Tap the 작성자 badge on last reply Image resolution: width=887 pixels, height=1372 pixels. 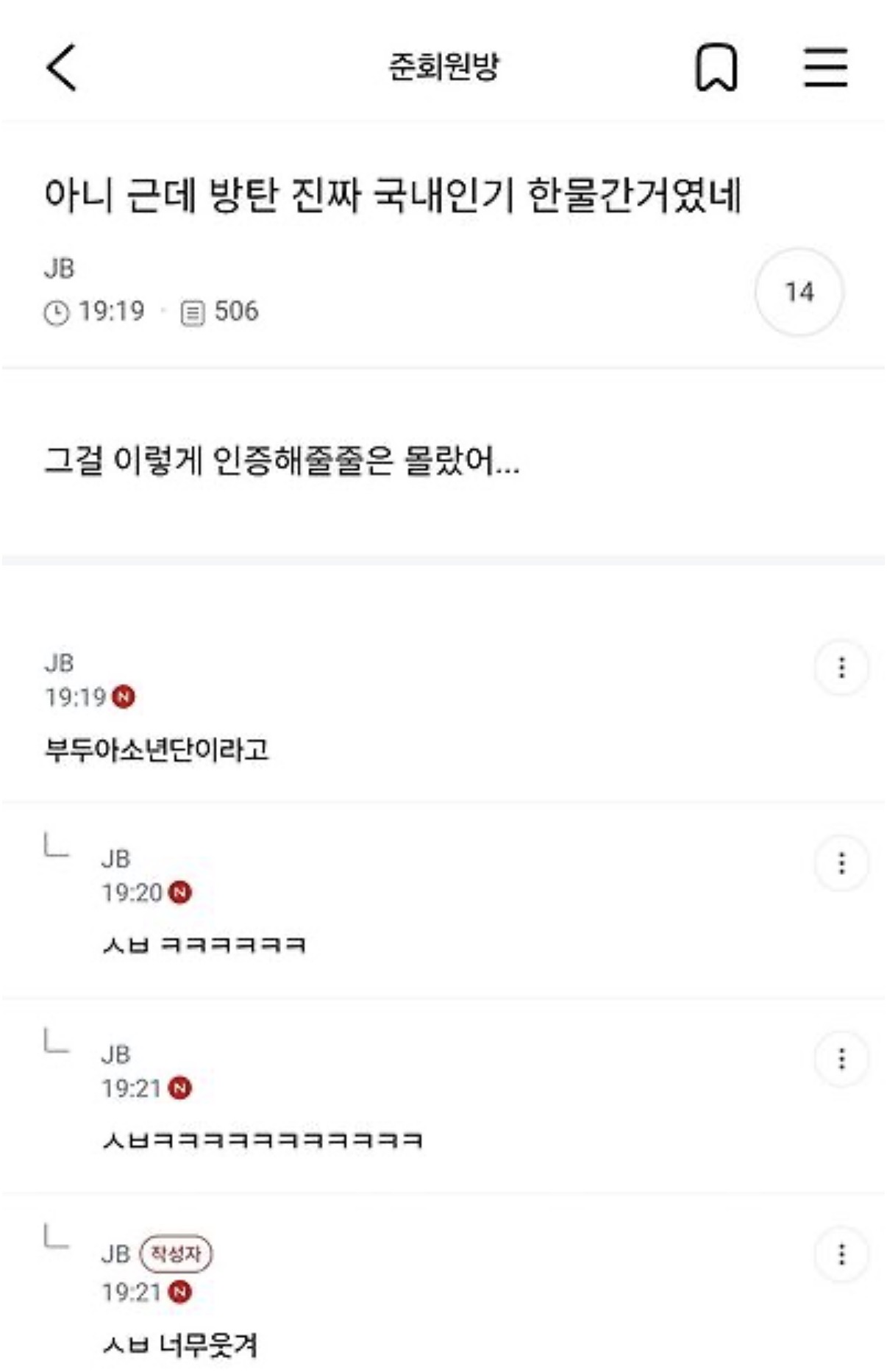pyautogui.click(x=176, y=1254)
